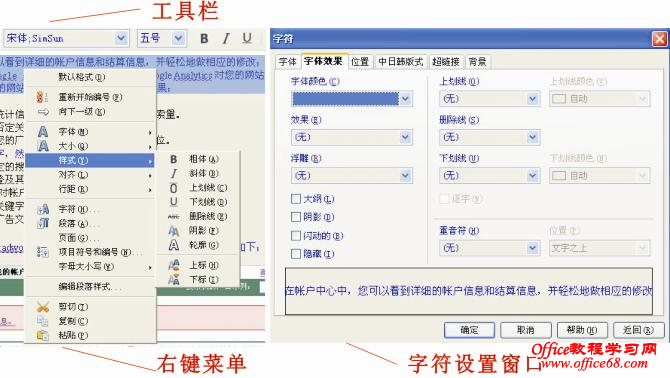Switch to the 字体 tab
The image size is (670, 378).
coord(288,62)
